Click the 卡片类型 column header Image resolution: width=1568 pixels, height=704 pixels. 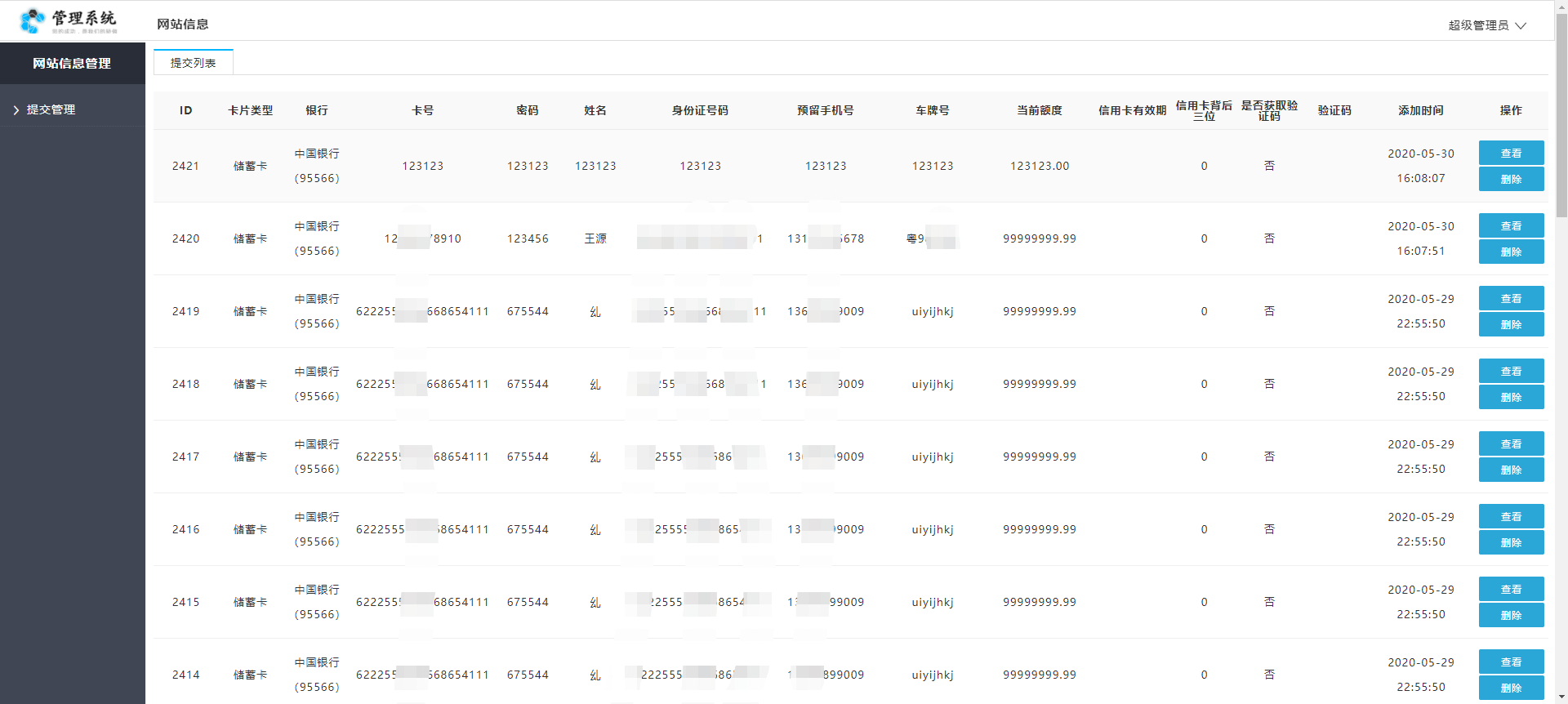[251, 110]
